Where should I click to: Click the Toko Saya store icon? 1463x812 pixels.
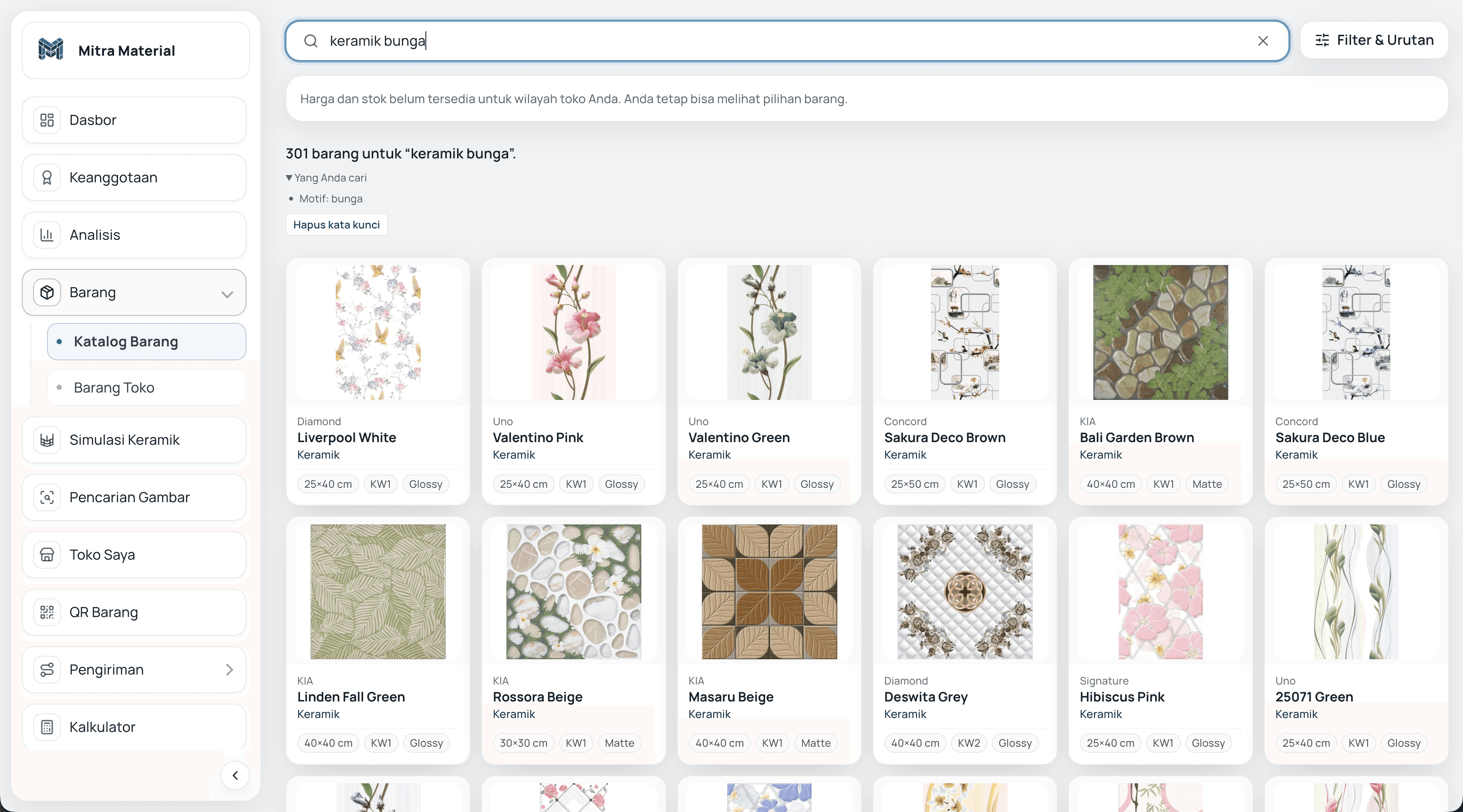47,554
